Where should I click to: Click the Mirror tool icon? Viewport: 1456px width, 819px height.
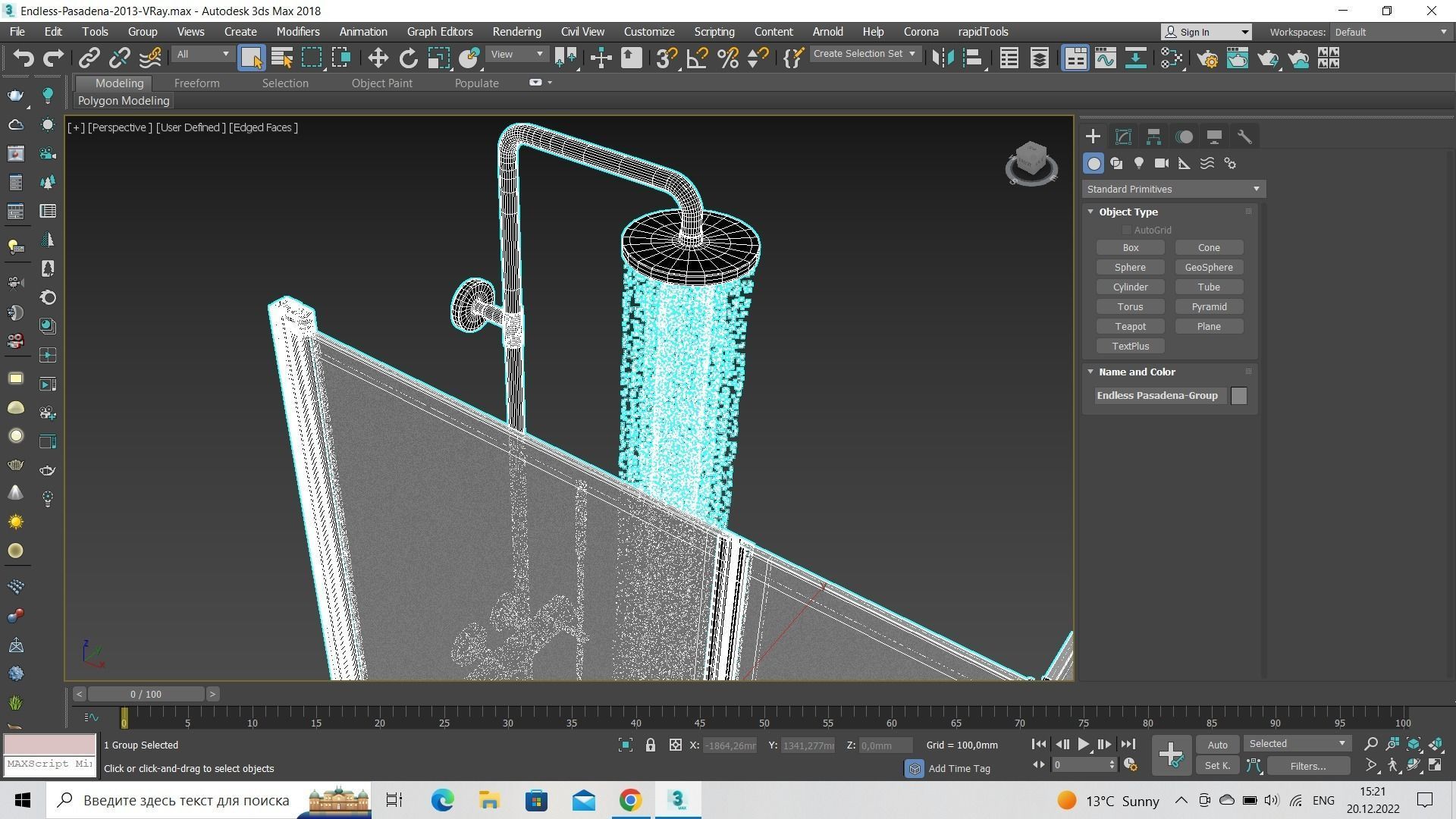[942, 58]
